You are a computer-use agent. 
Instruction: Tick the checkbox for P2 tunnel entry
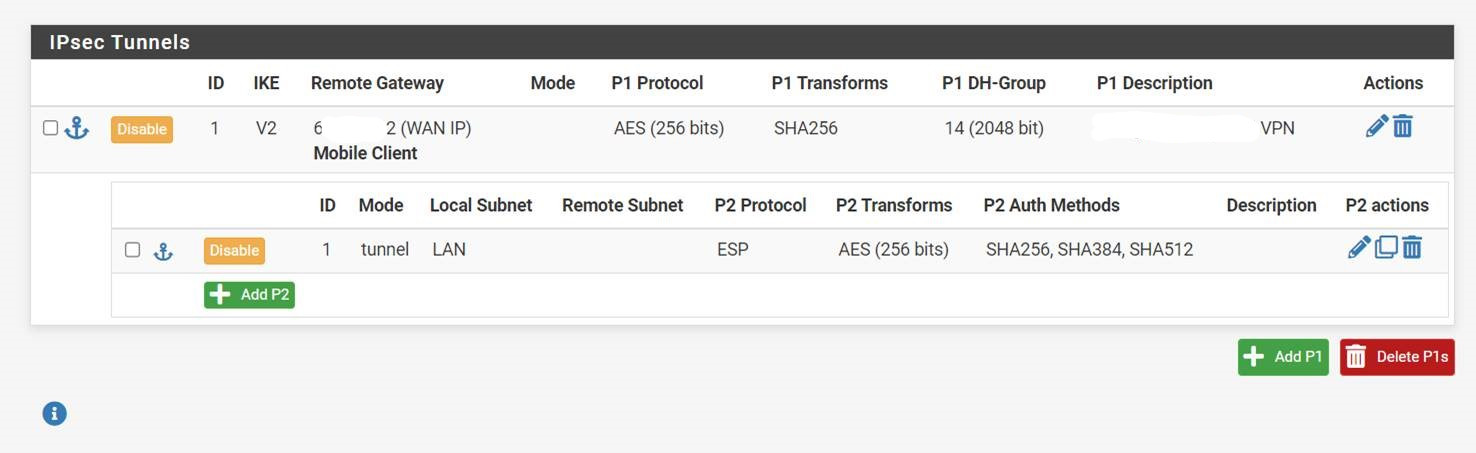[x=132, y=249]
